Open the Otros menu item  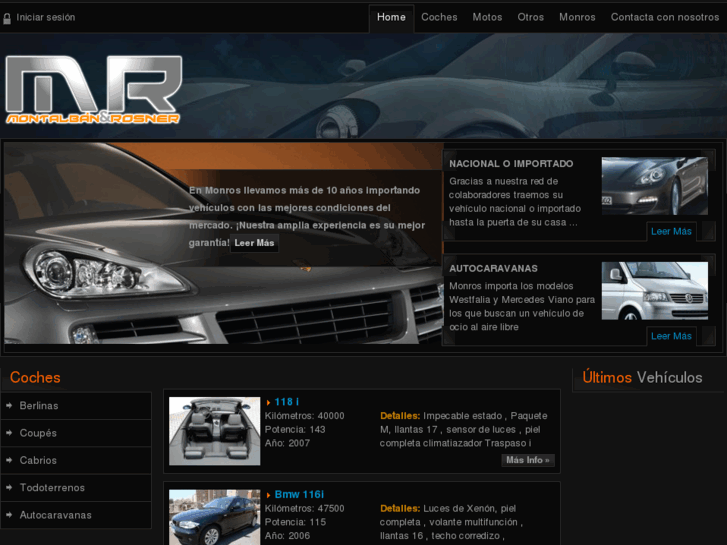[530, 18]
